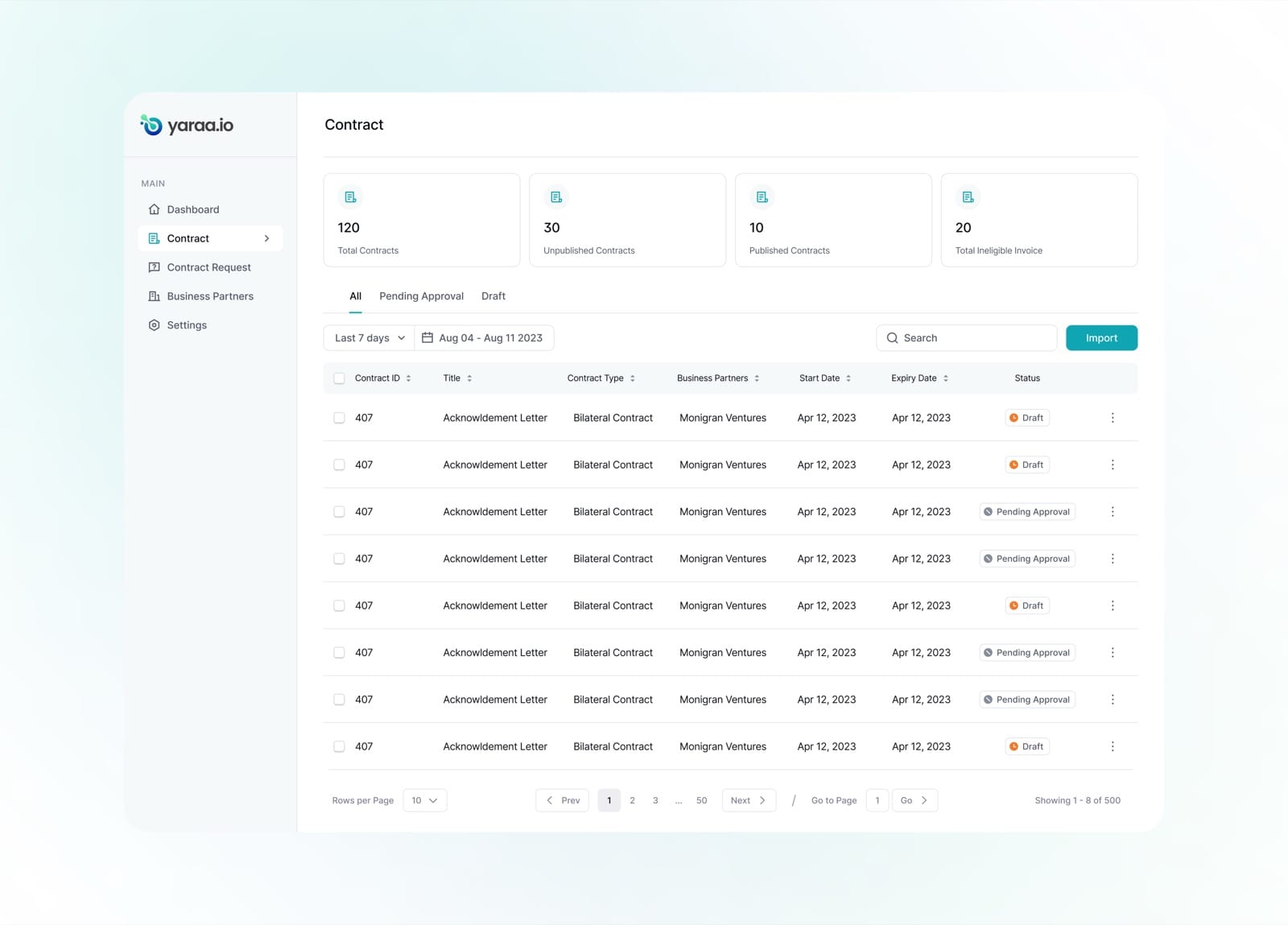Focus the Search input field

point(966,338)
